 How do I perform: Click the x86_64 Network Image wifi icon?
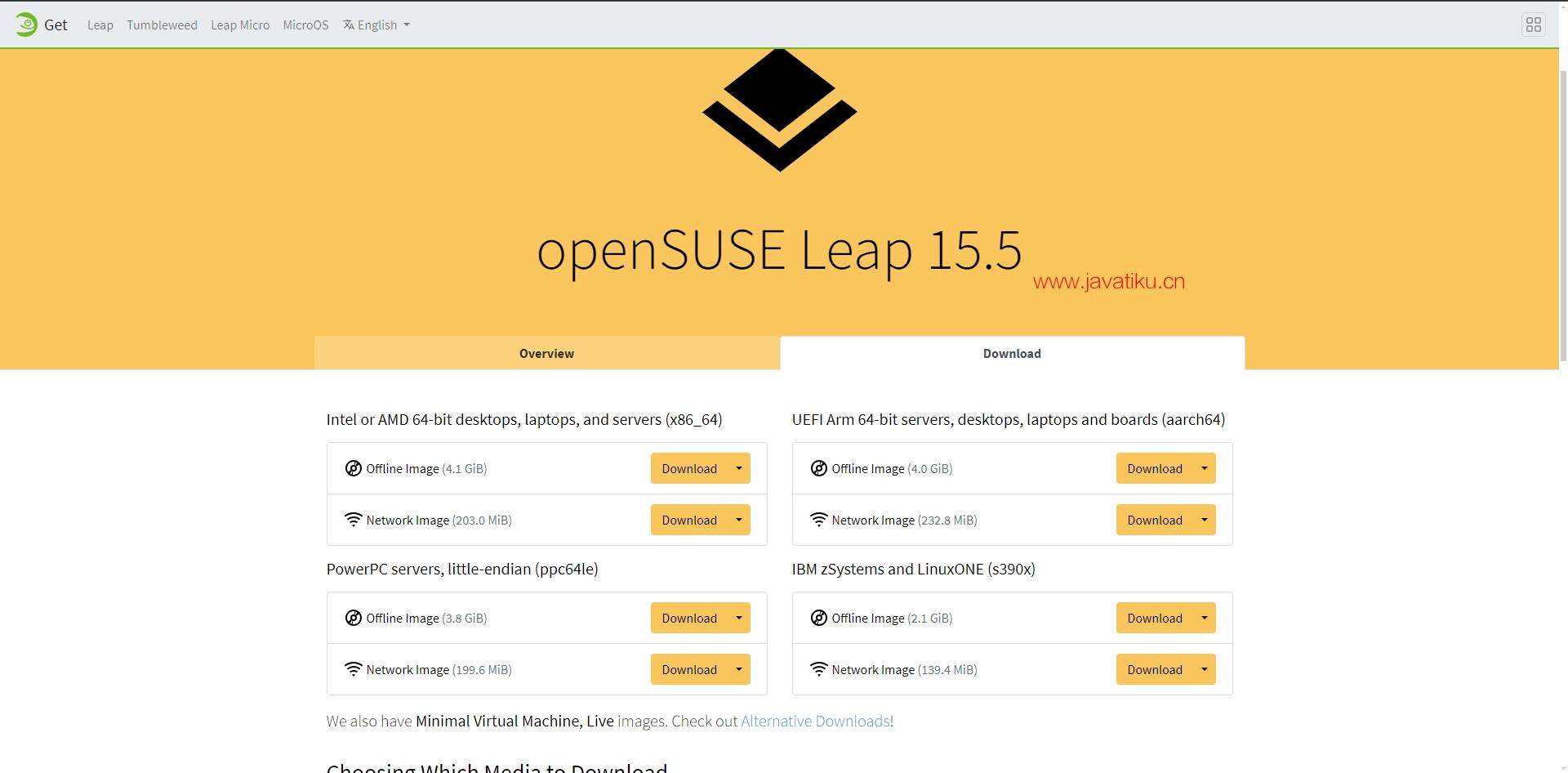pos(353,520)
